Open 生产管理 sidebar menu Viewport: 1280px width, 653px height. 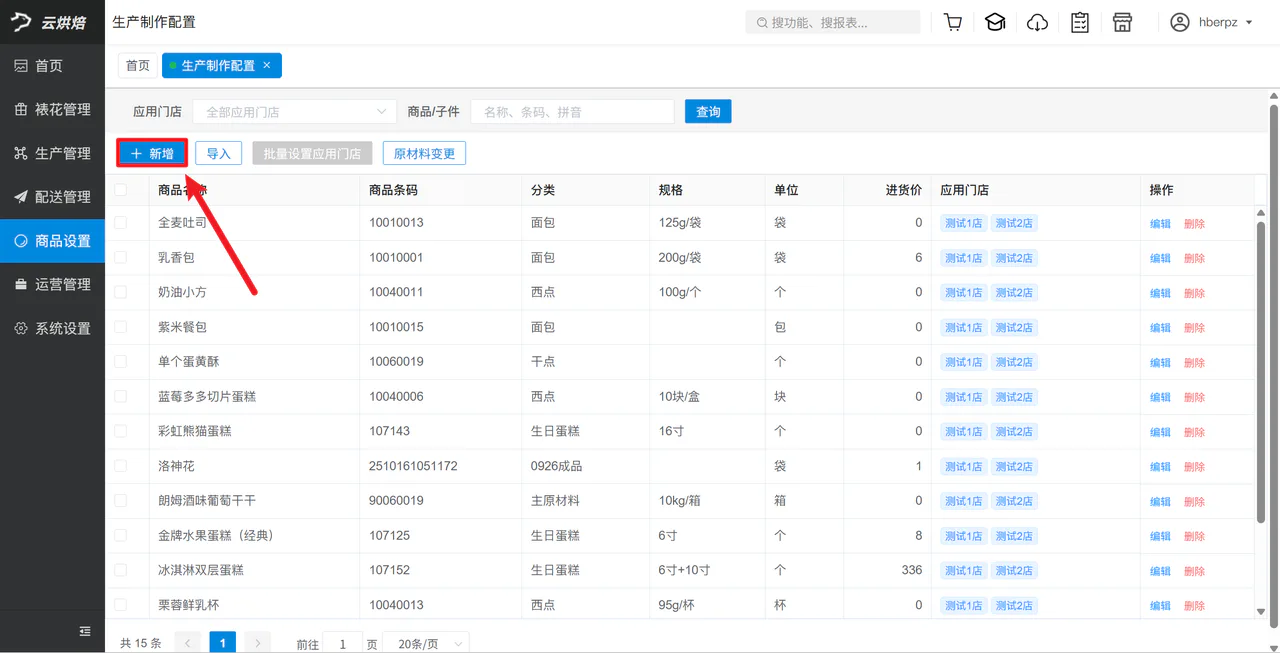coord(52,153)
